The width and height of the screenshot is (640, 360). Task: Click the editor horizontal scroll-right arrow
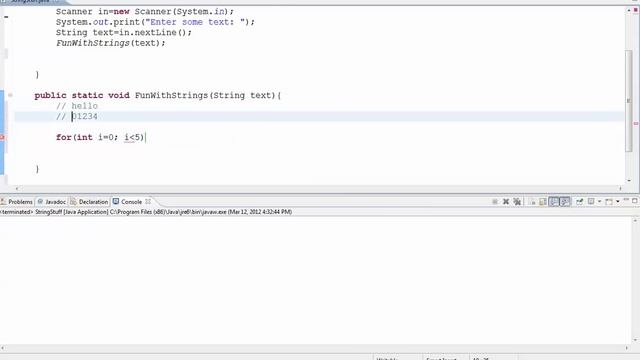click(620, 189)
